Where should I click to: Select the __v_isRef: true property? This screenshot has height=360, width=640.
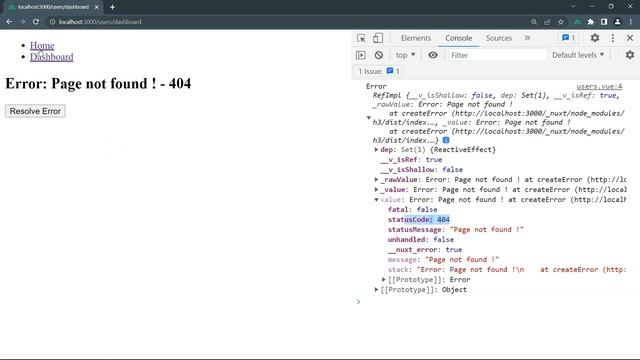pos(411,160)
